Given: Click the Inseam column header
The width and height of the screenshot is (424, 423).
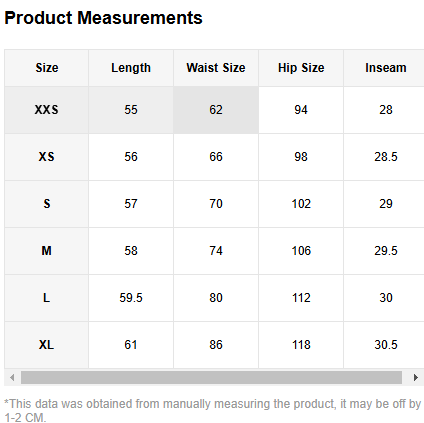Looking at the screenshot, I should click(x=384, y=68).
